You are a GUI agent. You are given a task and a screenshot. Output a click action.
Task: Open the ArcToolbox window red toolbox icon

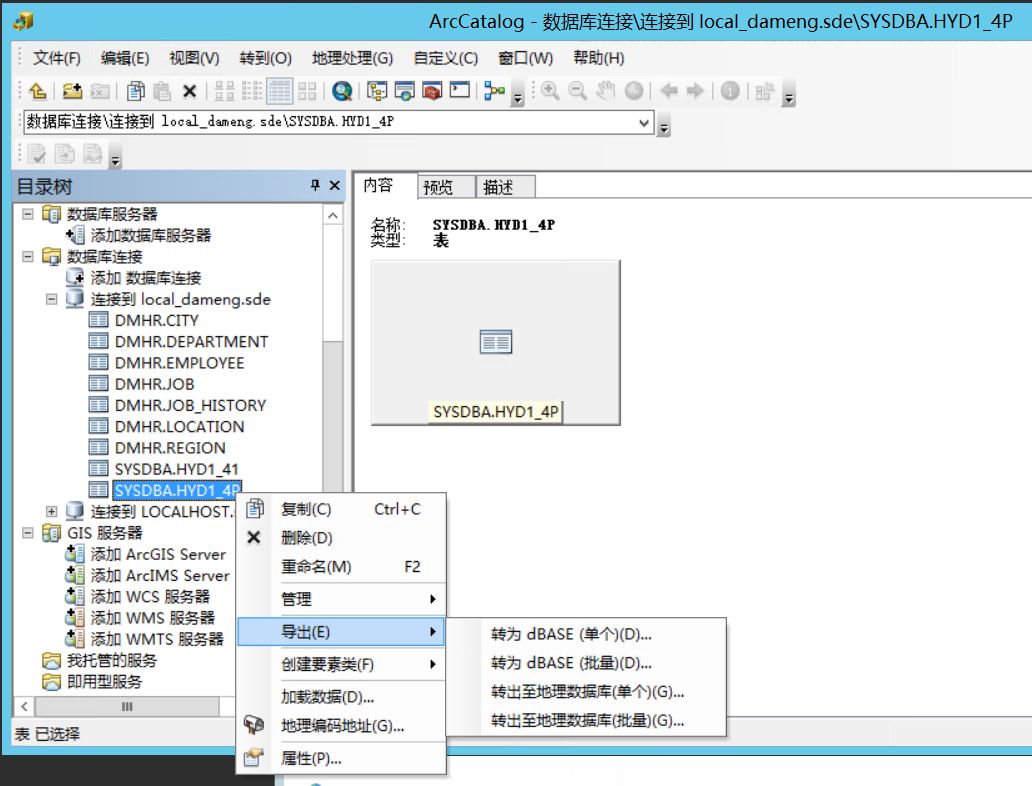(432, 91)
